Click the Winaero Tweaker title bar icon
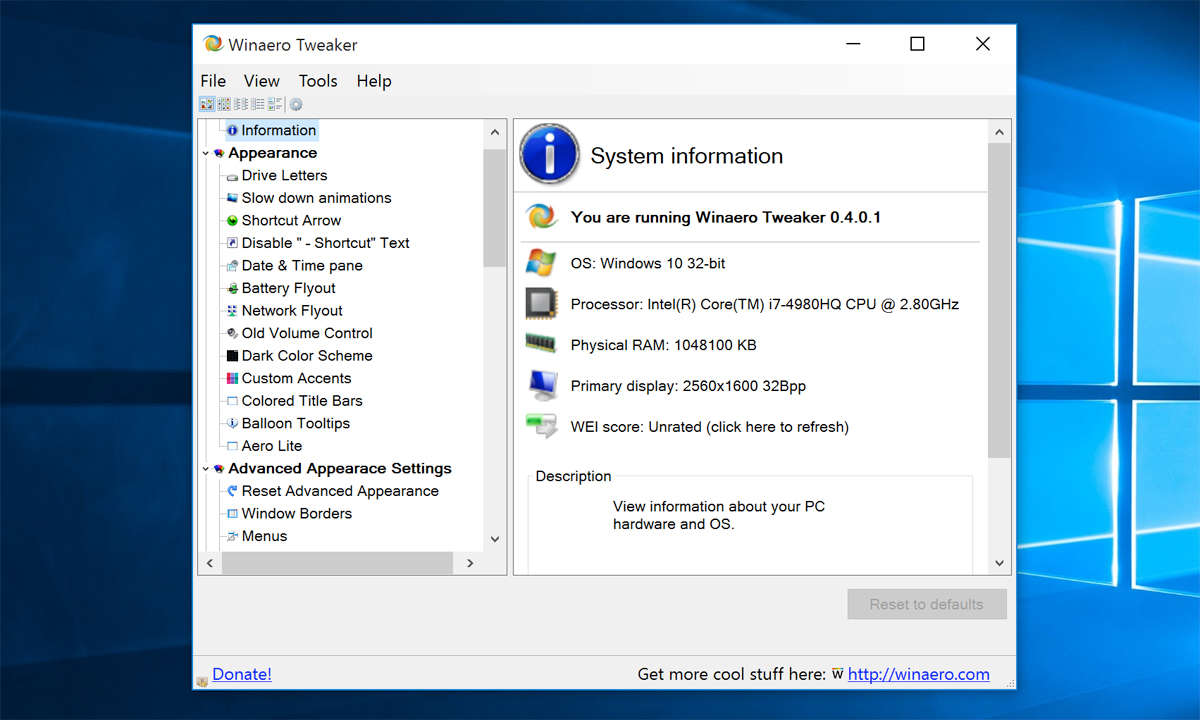 [213, 44]
